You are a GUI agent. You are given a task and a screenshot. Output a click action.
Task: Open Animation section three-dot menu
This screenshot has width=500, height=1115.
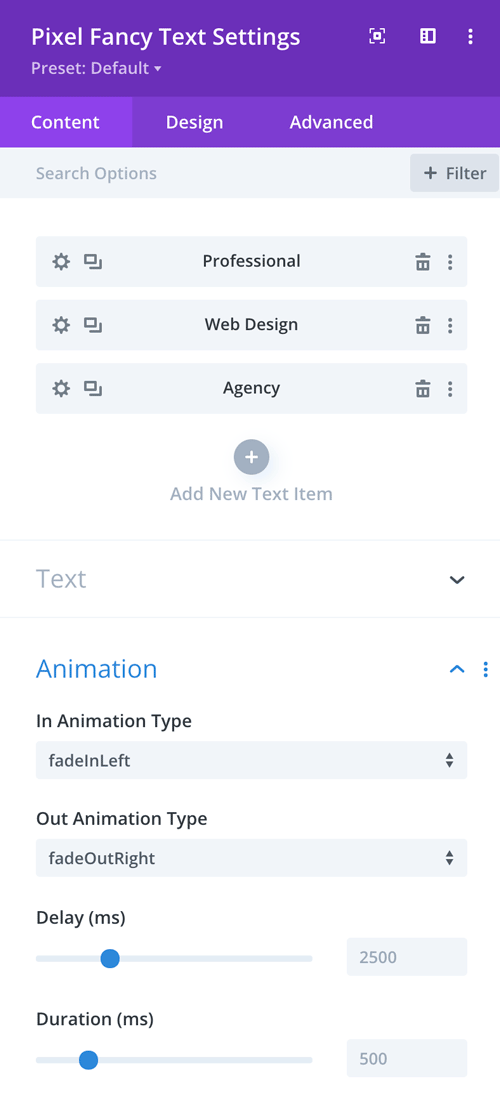[485, 669]
